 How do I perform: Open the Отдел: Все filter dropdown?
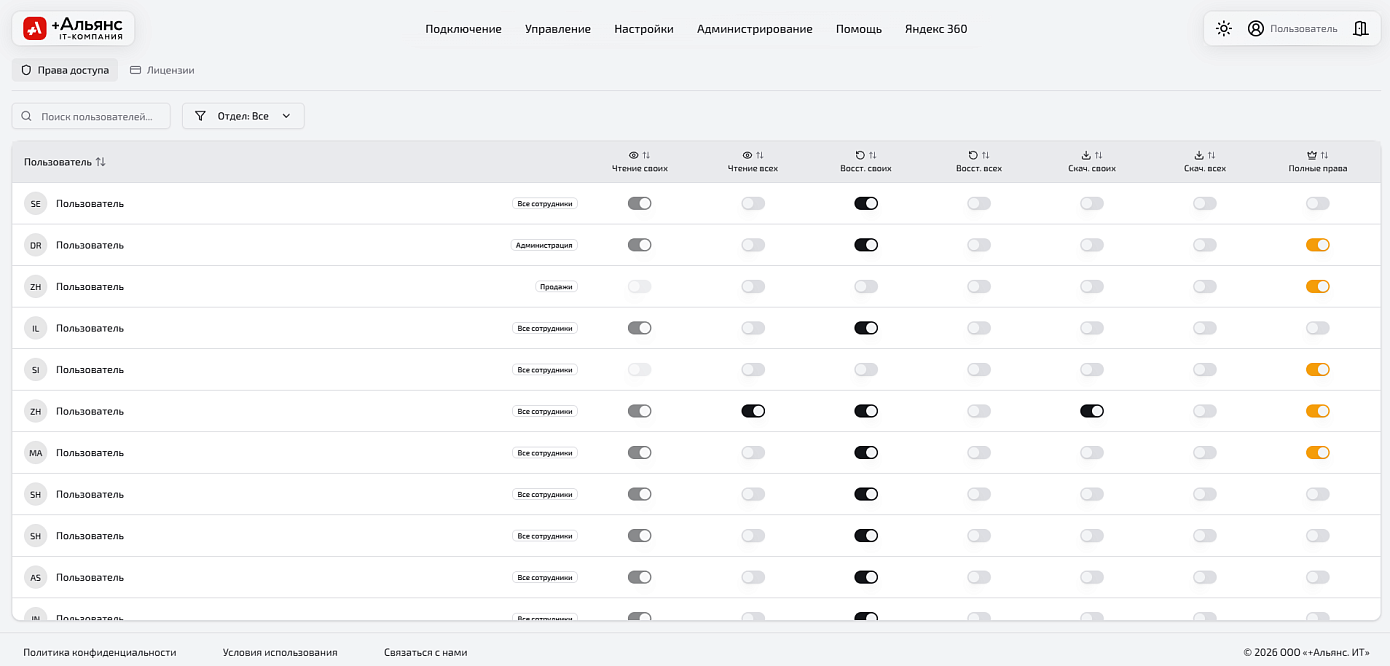243,116
